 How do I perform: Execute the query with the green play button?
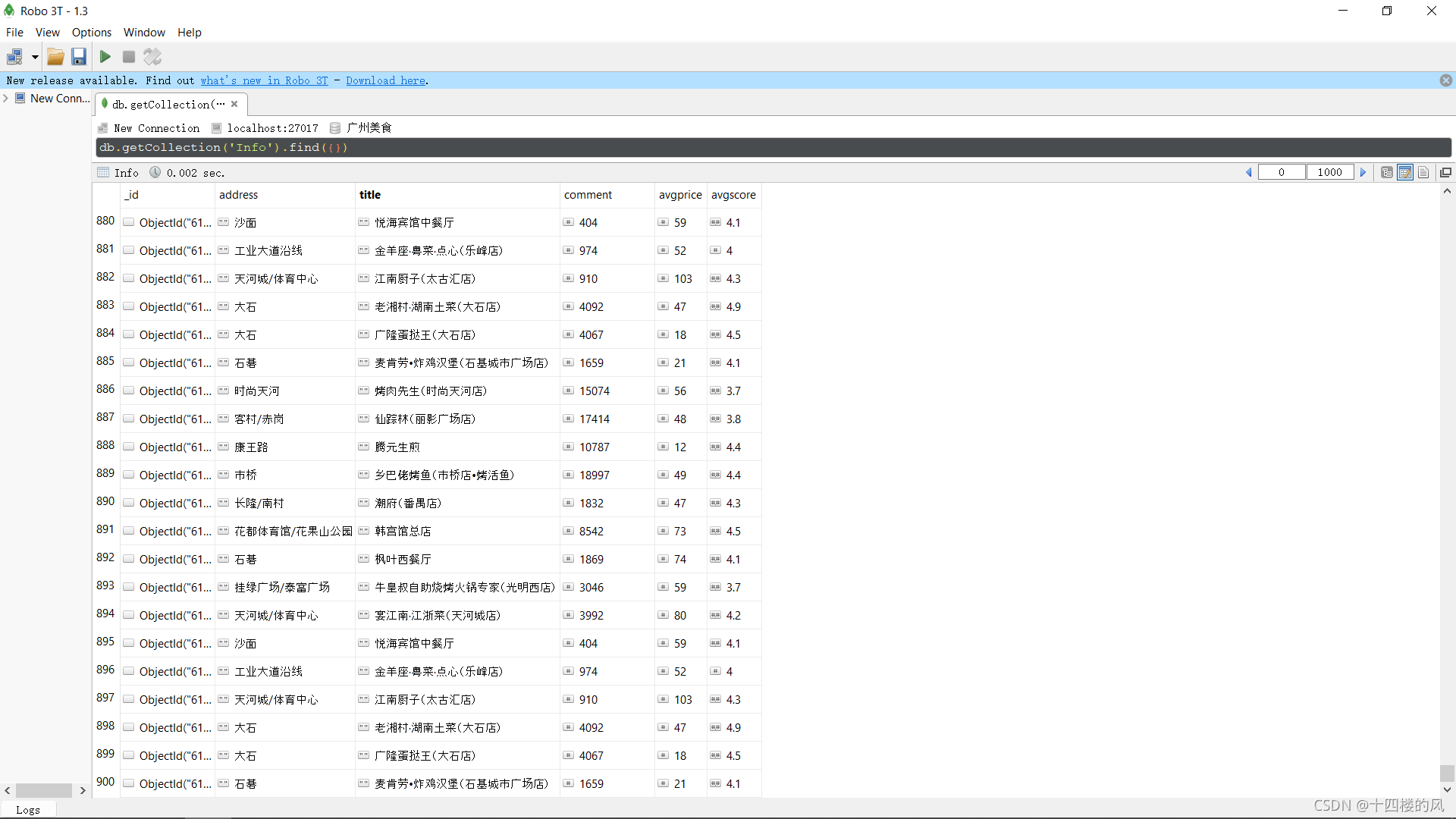tap(105, 57)
